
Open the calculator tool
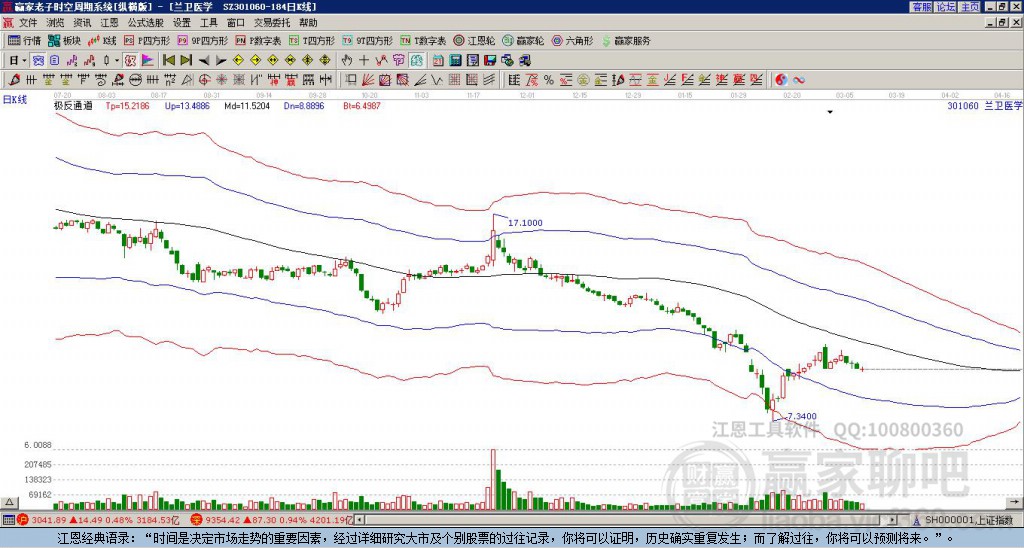pyautogui.click(x=455, y=61)
